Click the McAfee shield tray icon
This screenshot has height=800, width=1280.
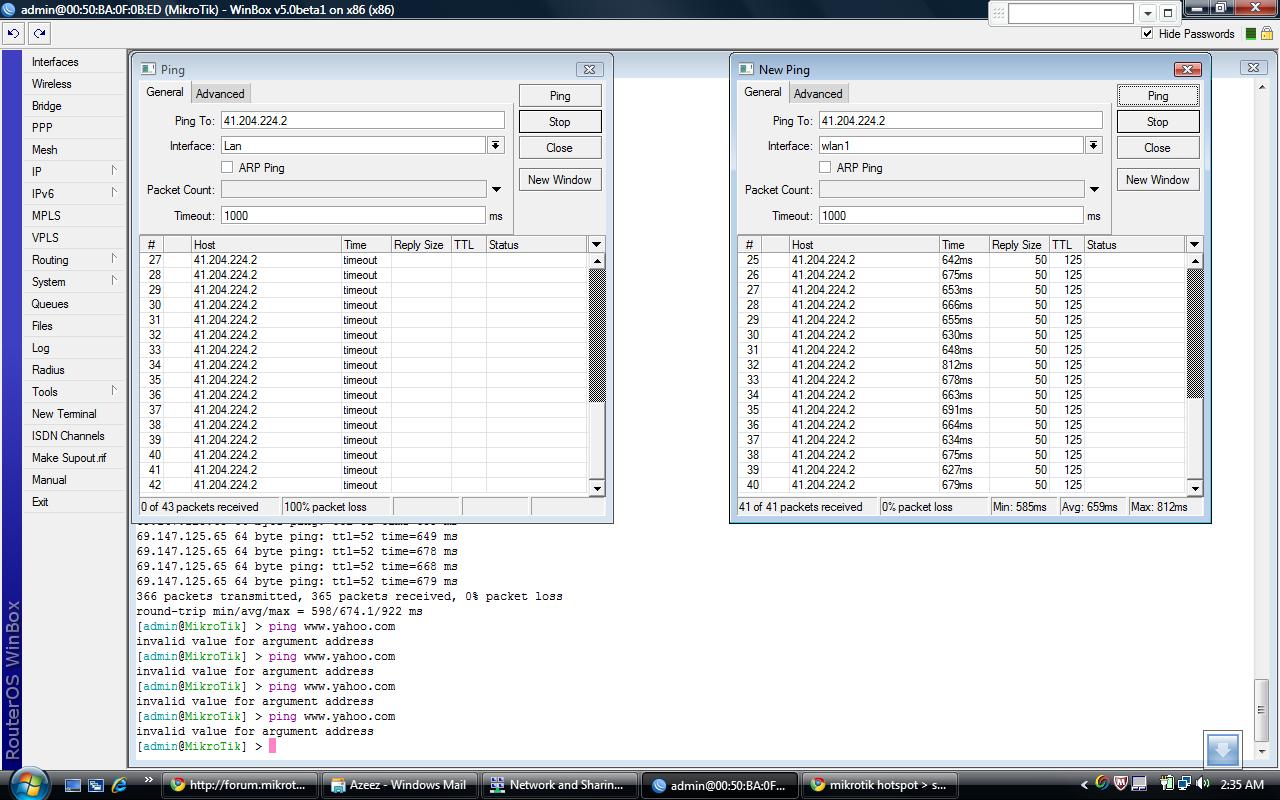[x=1120, y=784]
